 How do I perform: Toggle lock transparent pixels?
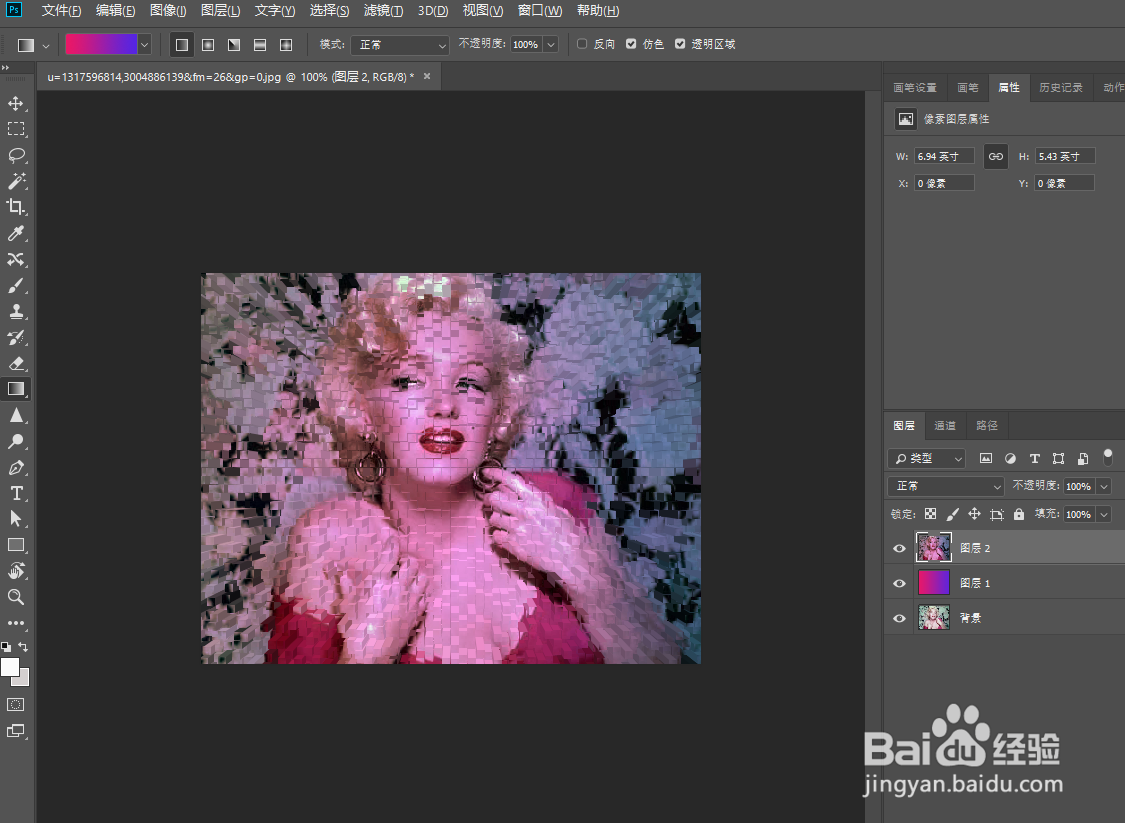click(931, 514)
